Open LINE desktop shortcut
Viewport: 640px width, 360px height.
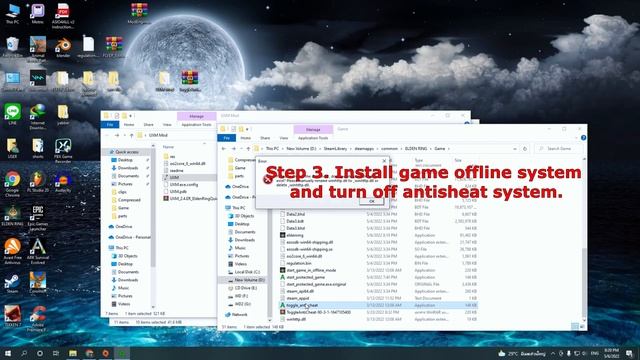pos(12,114)
